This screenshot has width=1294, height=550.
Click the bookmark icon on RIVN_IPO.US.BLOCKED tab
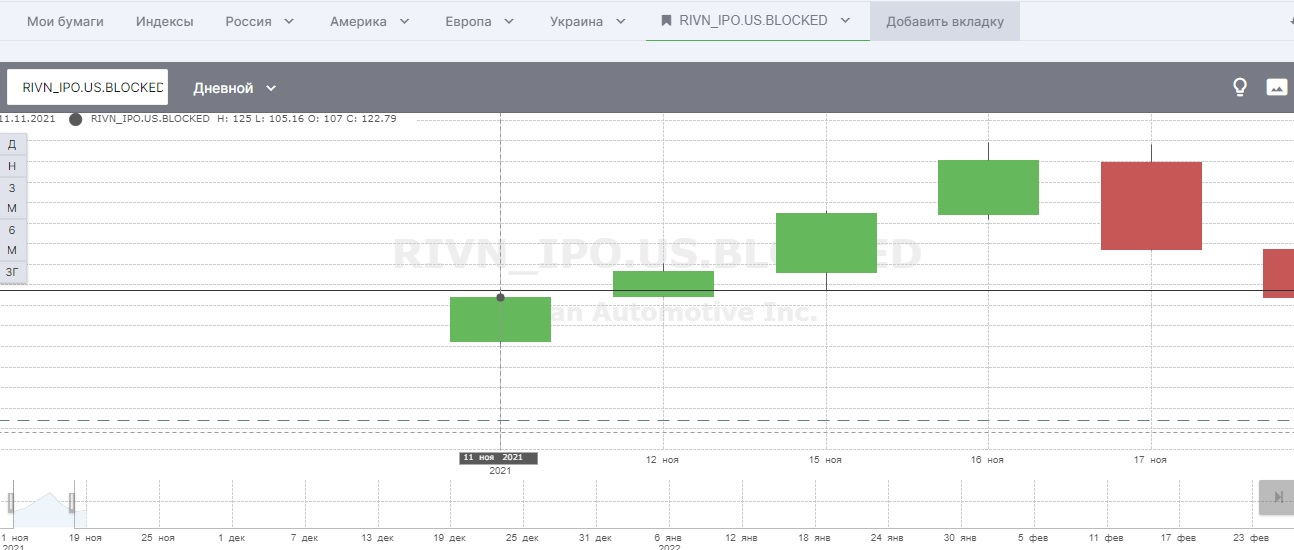(x=667, y=21)
